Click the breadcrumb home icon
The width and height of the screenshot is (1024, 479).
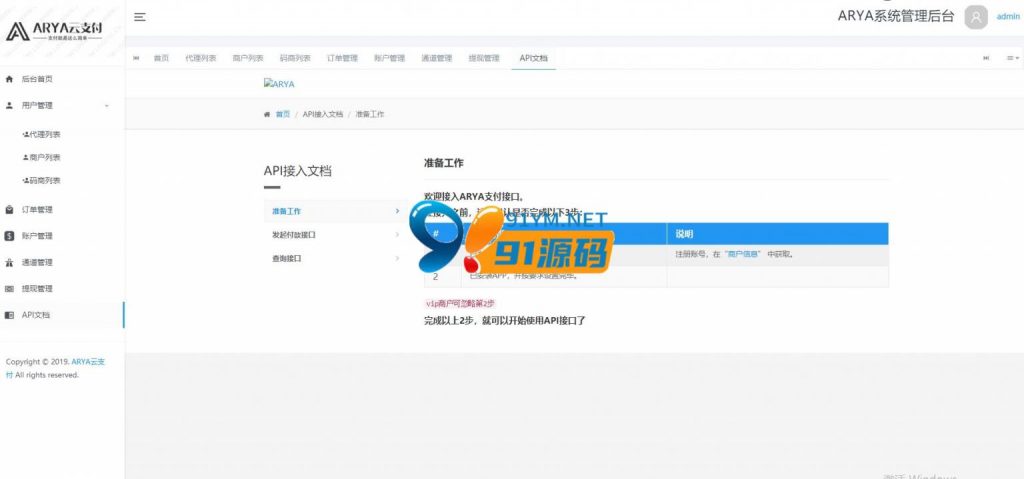pos(266,114)
